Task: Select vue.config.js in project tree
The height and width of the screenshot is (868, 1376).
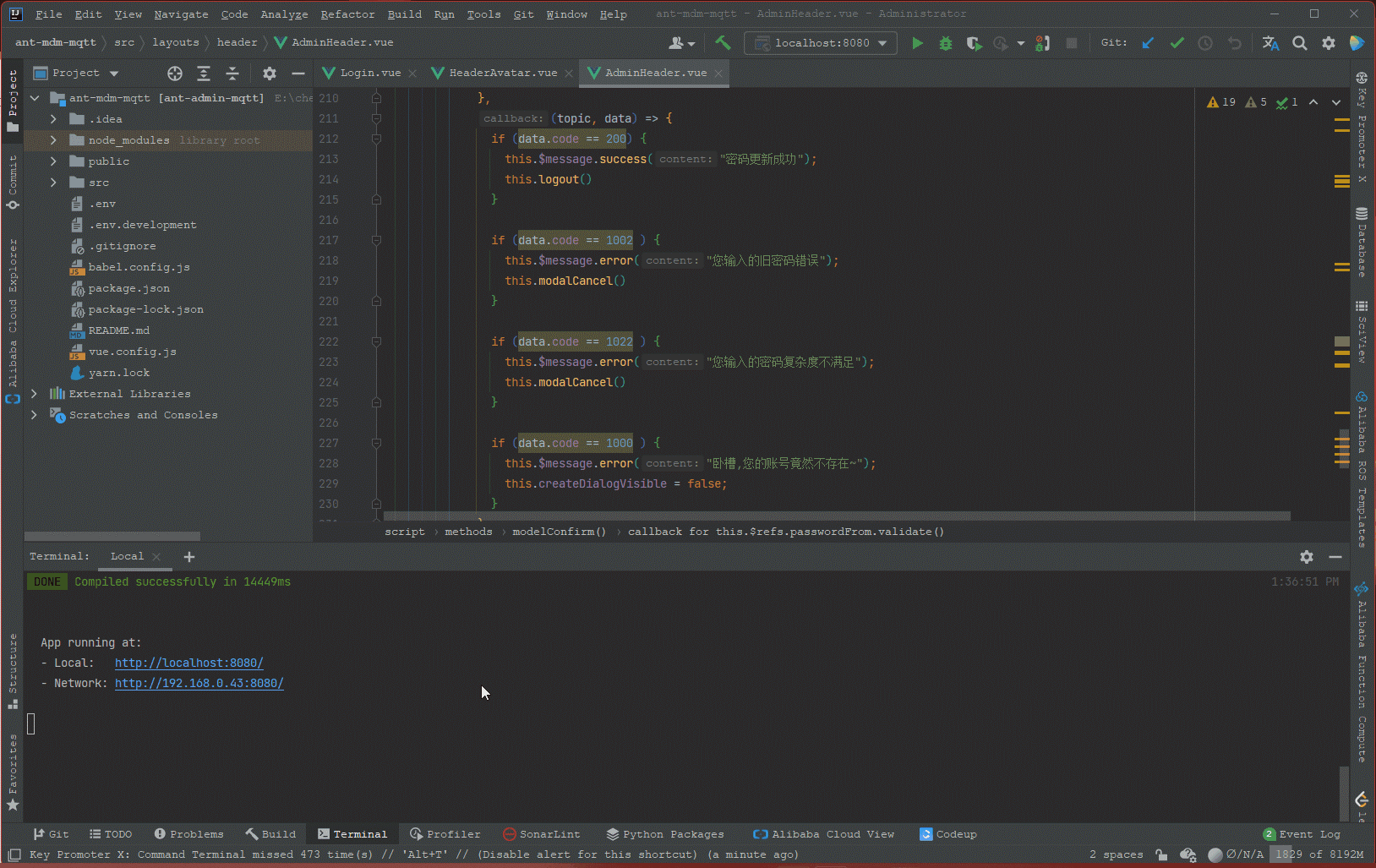Action: (132, 352)
